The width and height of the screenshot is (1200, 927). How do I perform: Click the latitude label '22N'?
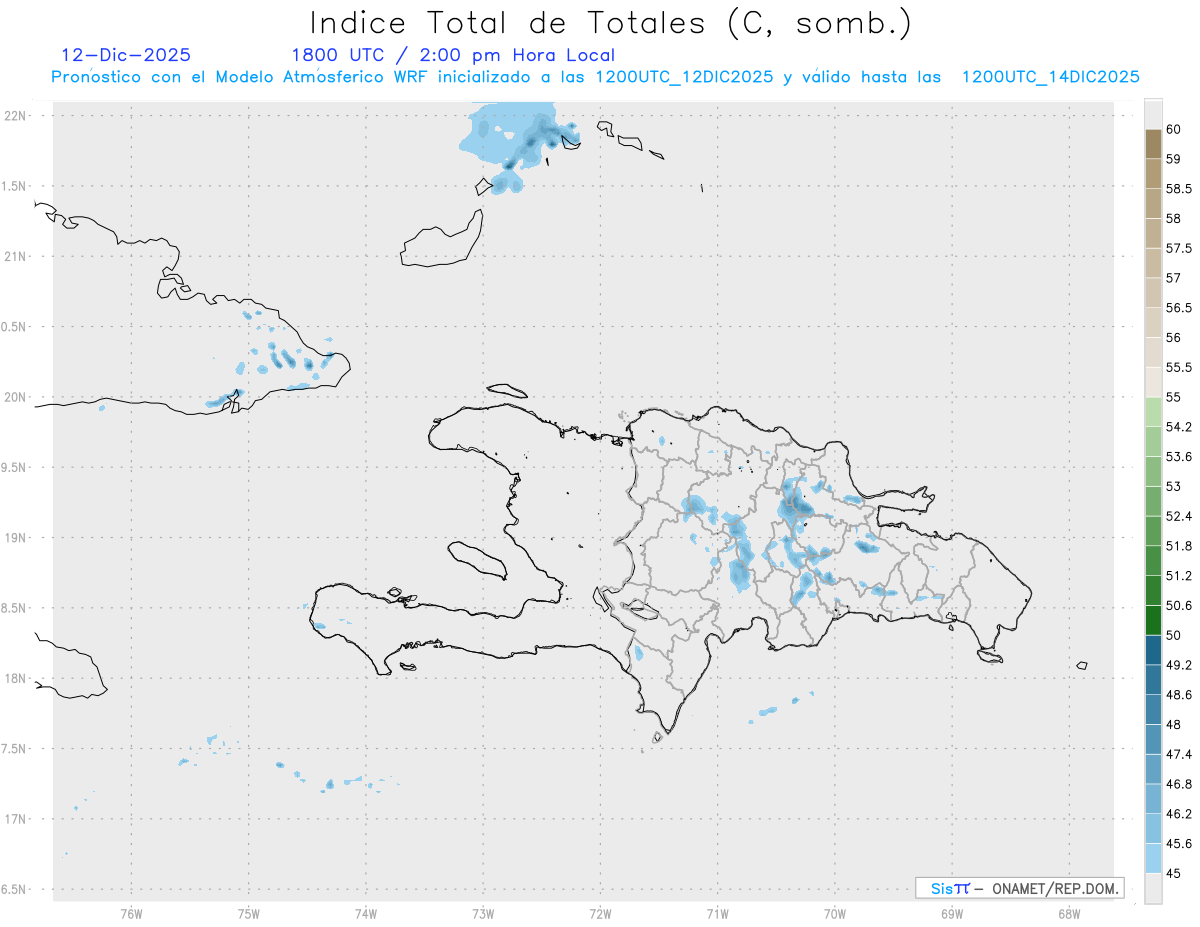click(16, 115)
